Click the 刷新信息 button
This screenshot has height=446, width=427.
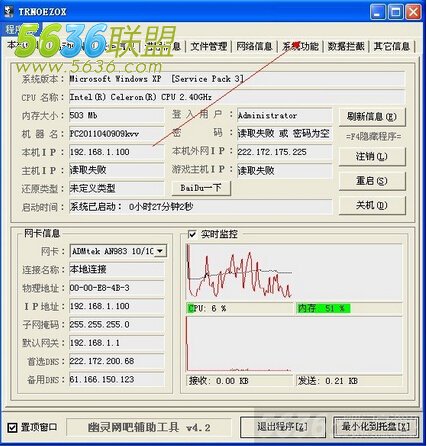[372, 117]
